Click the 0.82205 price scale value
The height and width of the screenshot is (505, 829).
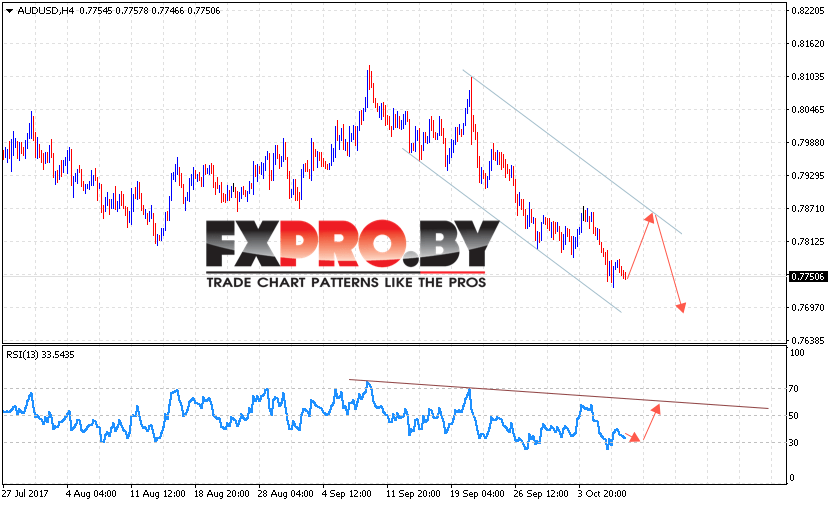click(x=808, y=11)
